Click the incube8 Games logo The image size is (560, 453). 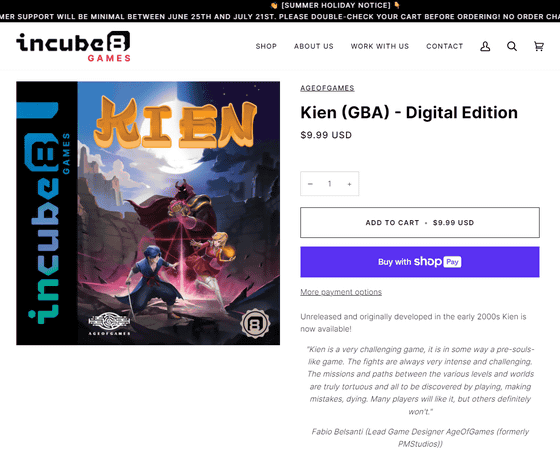click(73, 46)
